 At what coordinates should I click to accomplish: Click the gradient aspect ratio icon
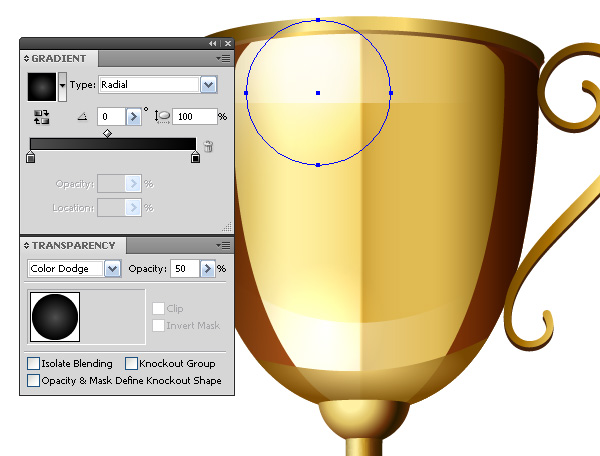[x=162, y=116]
